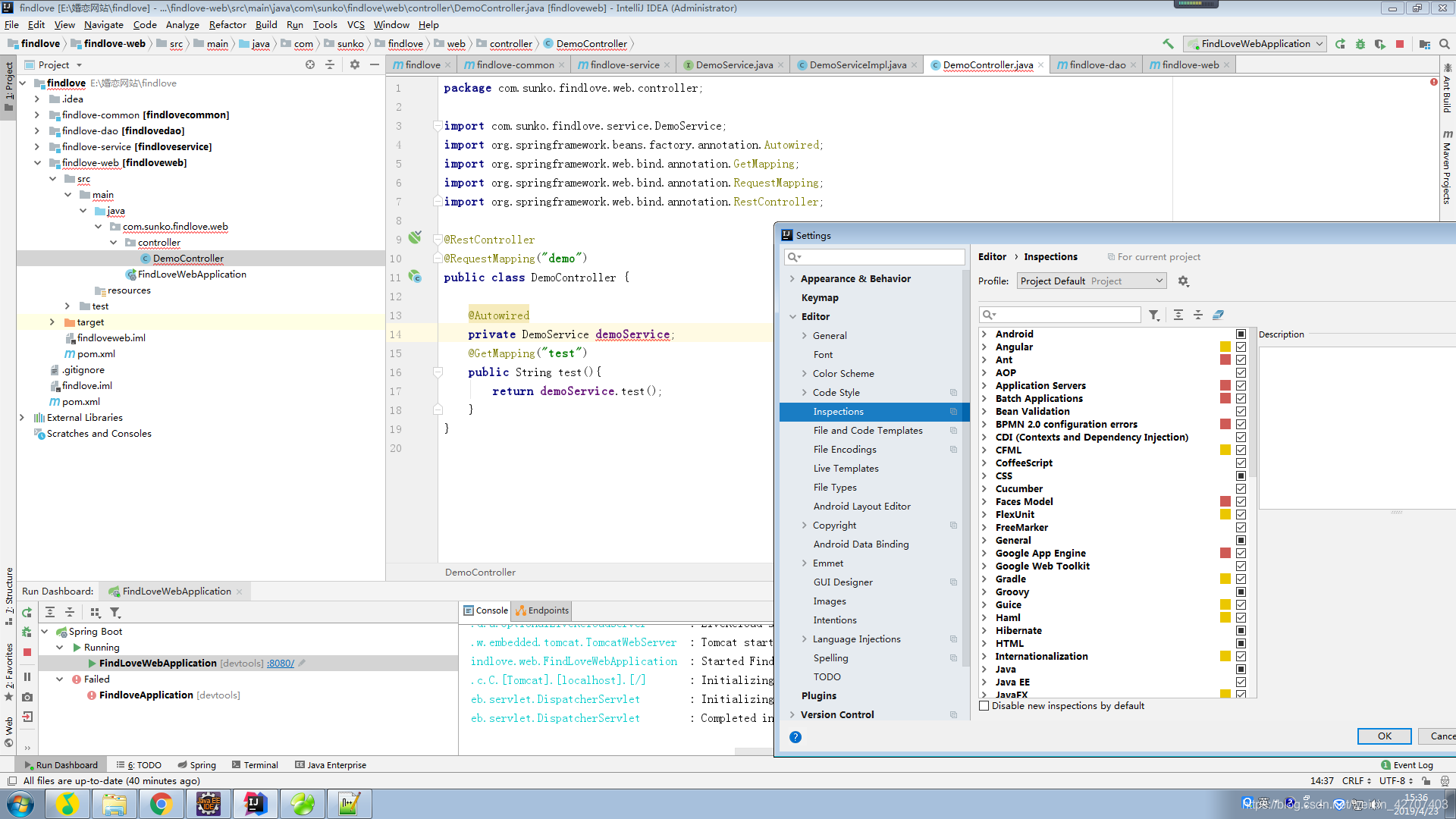Click the Search Everywhere magnifier icon
1456x819 pixels.
pyautogui.click(x=1445, y=44)
